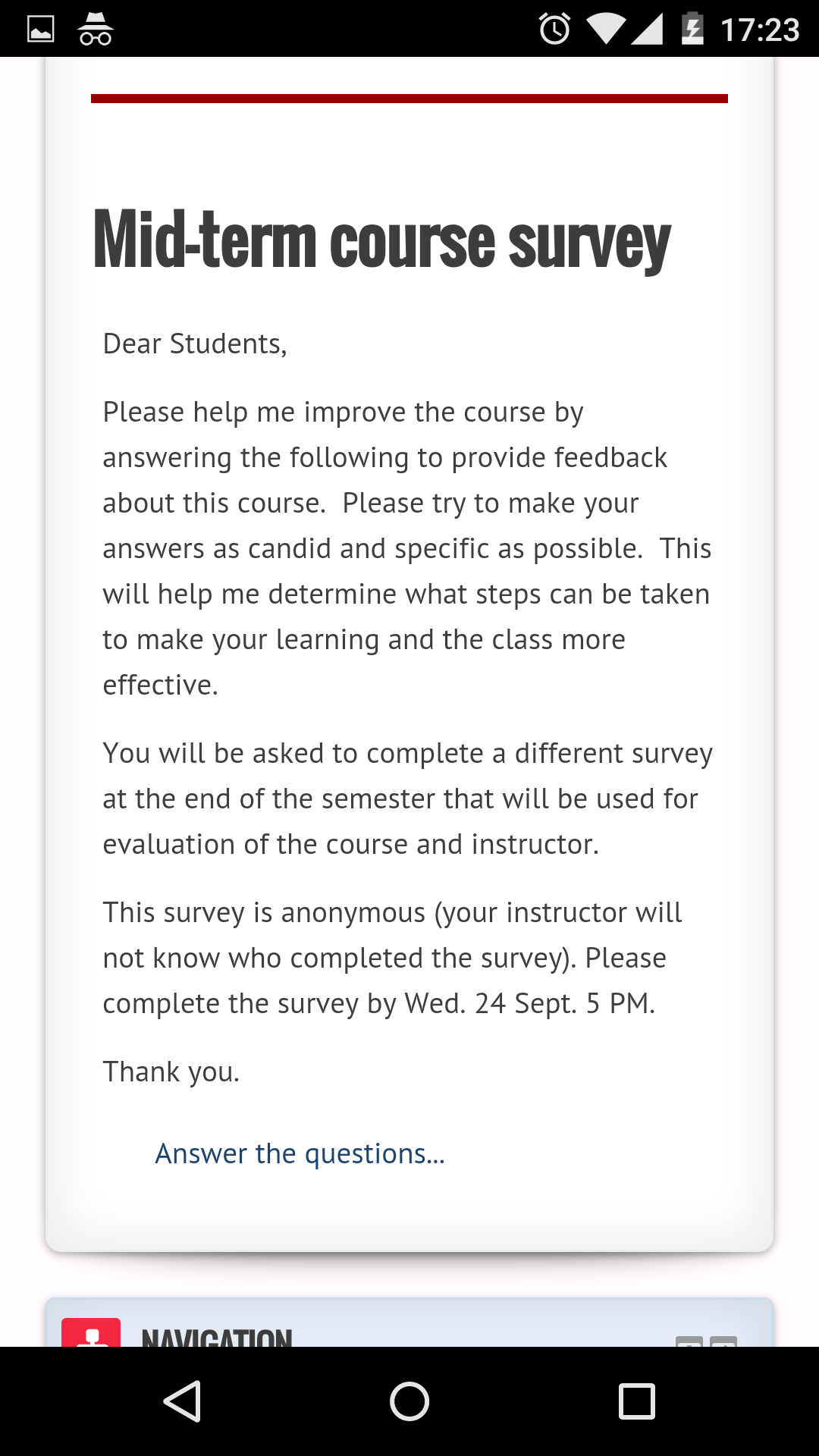Hide the NAVIGATION block contents
The width and height of the screenshot is (819, 1456).
pyautogui.click(x=689, y=1344)
